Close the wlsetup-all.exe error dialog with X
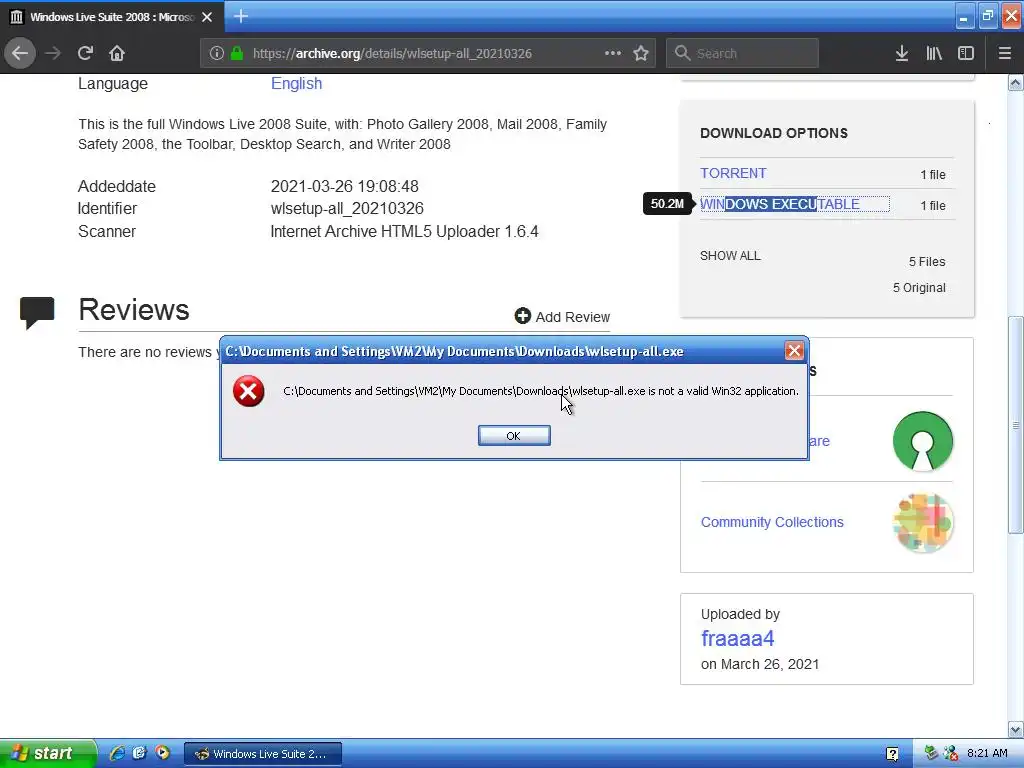Image resolution: width=1024 pixels, height=768 pixels. pos(794,351)
